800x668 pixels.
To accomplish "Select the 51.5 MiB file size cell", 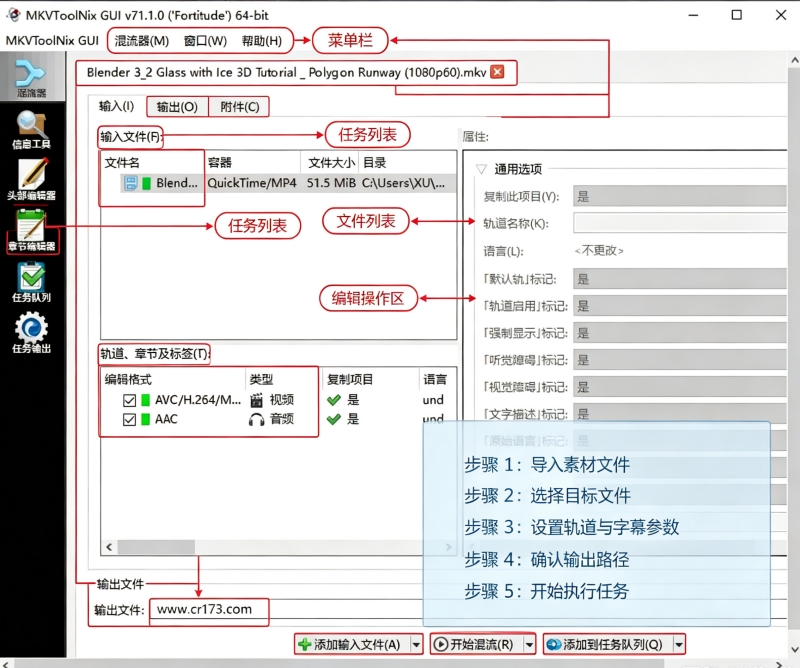I will tap(331, 183).
